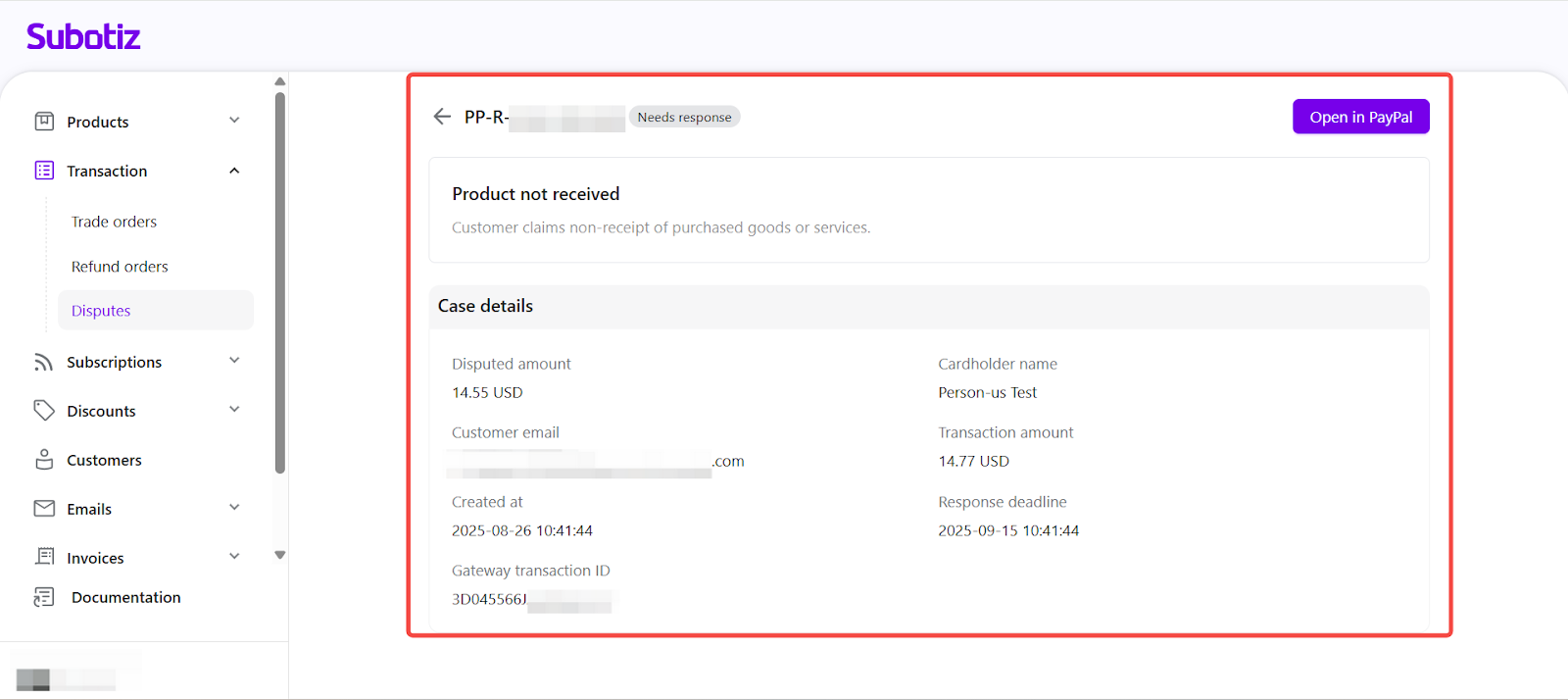Click the Transaction list icon

coord(44,171)
